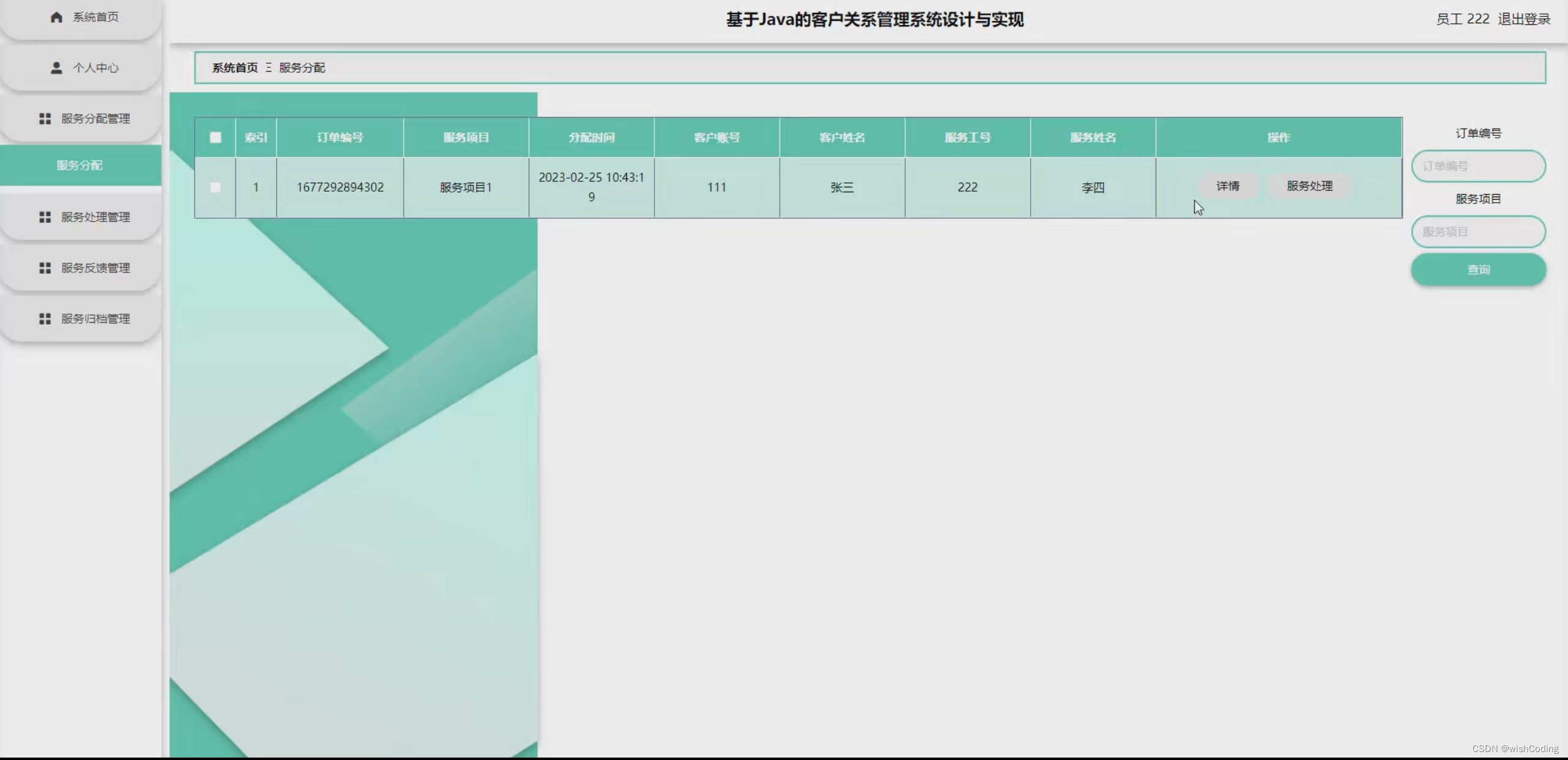This screenshot has width=1568, height=760.
Task: Click 退出登录 to log out
Action: pos(1524,20)
